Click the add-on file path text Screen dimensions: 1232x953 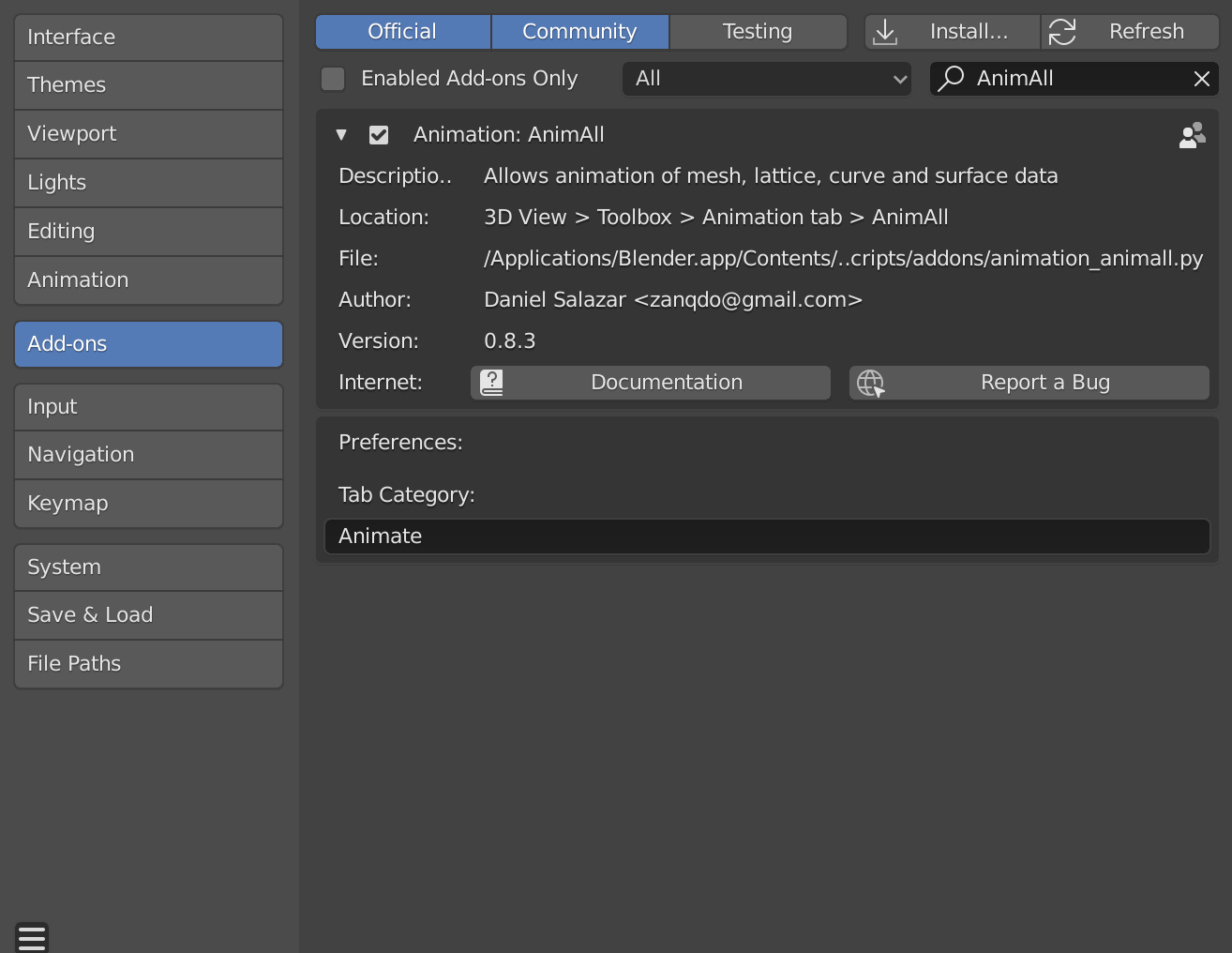pos(843,259)
